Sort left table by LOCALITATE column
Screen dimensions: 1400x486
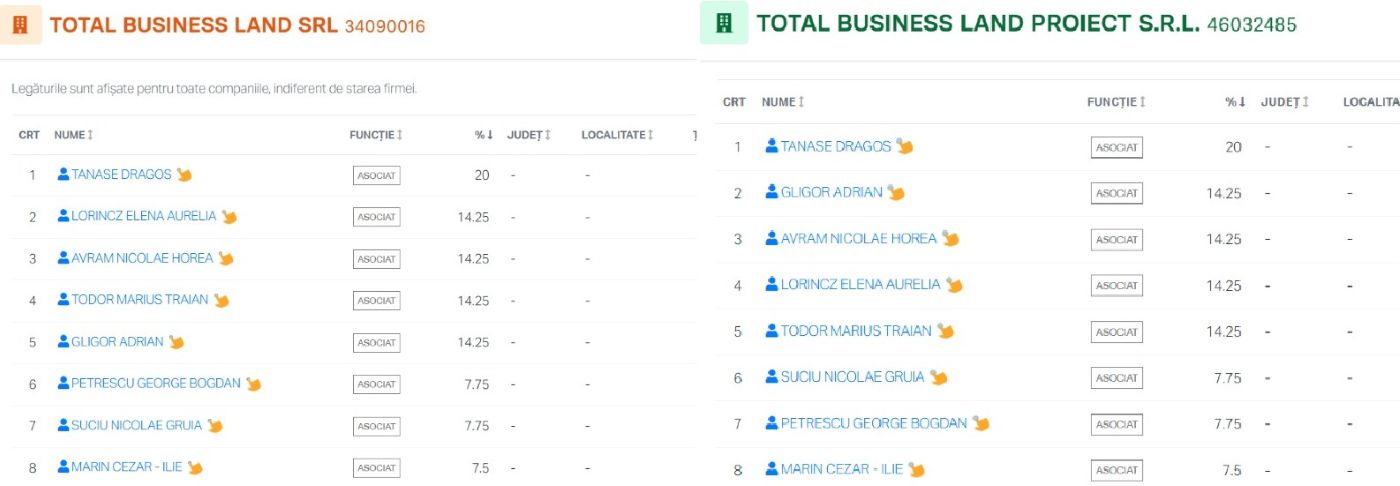point(617,135)
